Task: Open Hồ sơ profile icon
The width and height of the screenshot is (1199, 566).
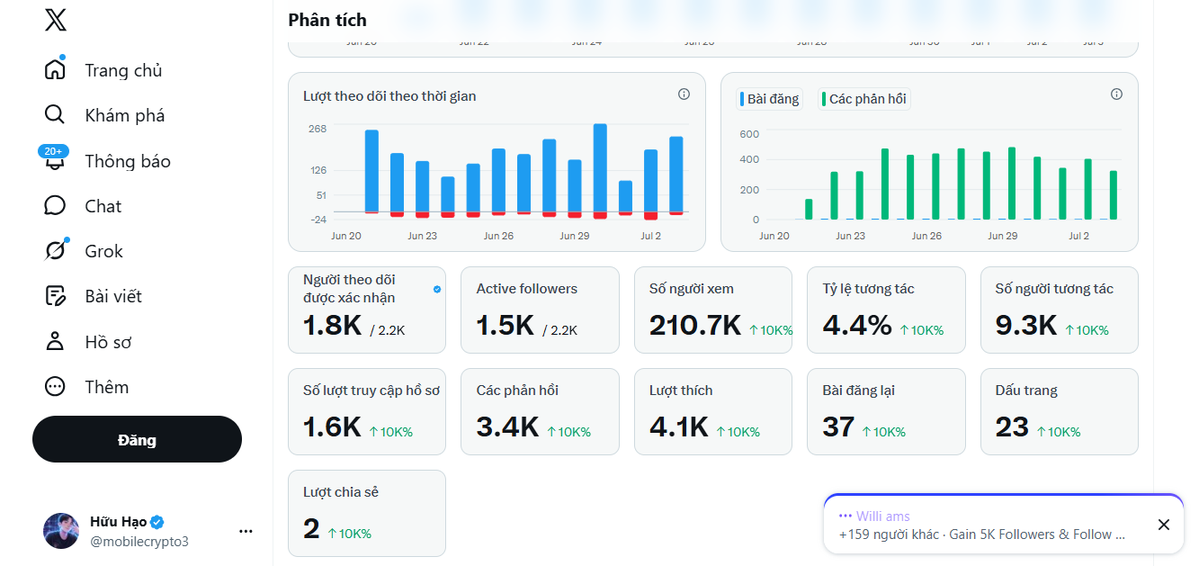Action: [55, 341]
